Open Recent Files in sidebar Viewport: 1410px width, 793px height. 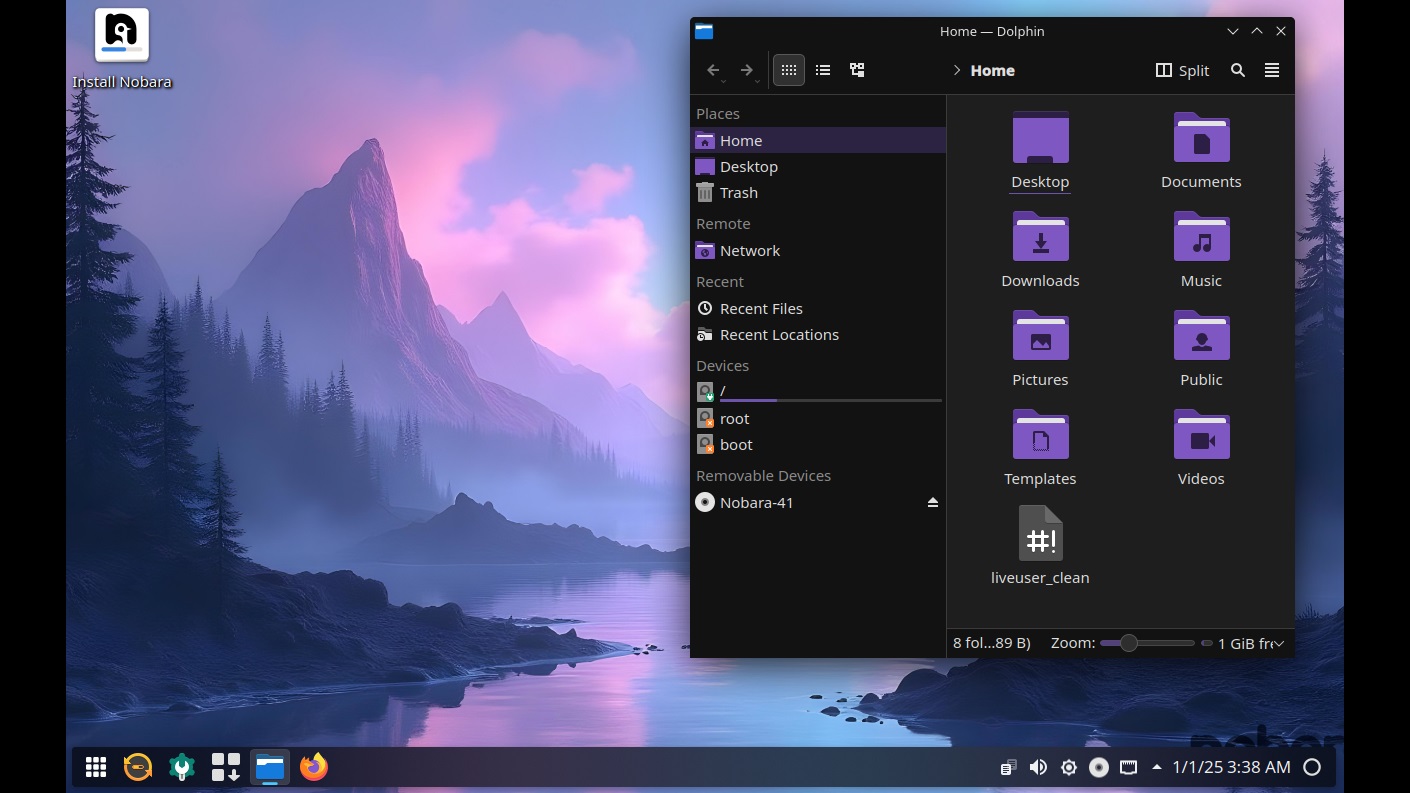(760, 309)
